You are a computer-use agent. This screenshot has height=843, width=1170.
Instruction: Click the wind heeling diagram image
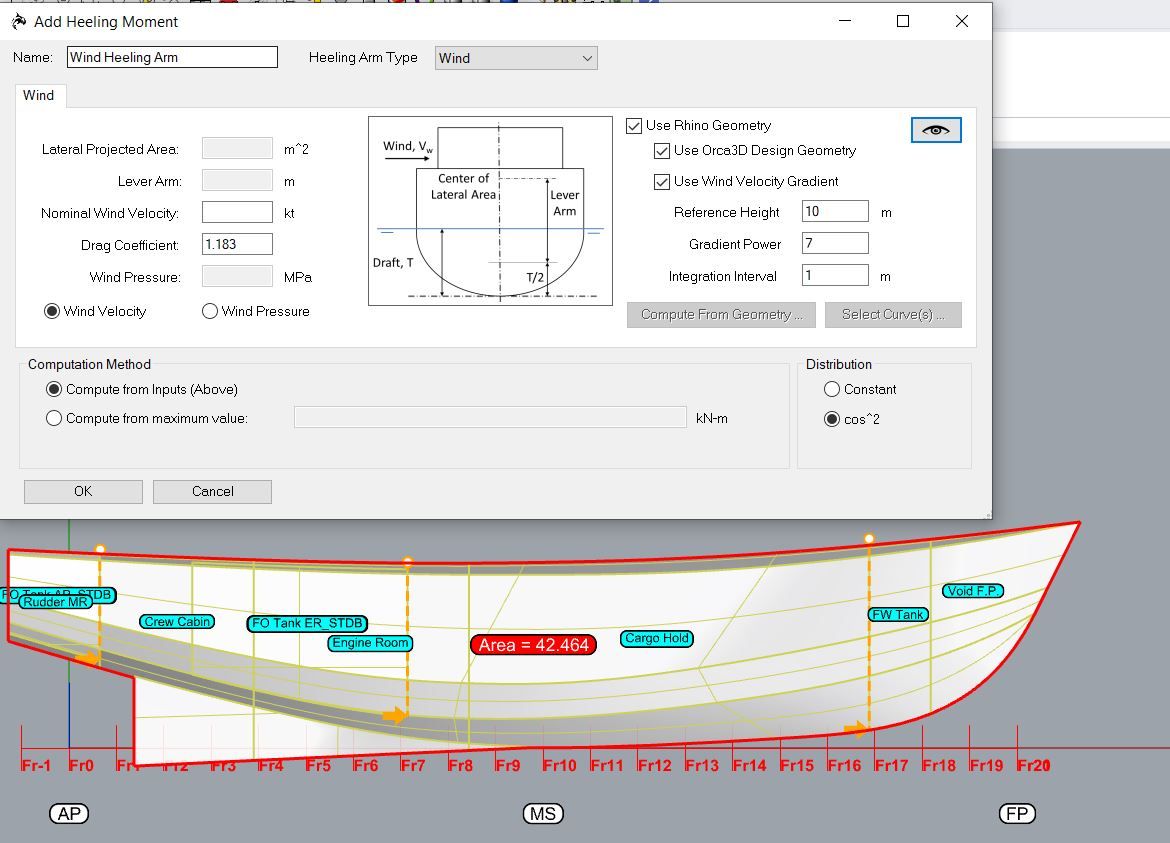click(490, 211)
